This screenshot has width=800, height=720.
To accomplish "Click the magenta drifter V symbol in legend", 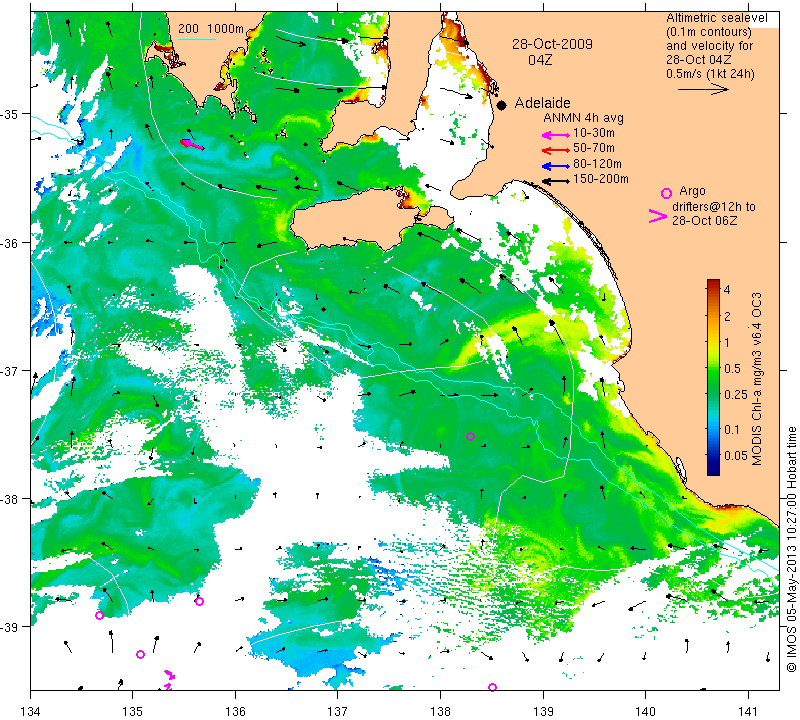I will (x=657, y=216).
